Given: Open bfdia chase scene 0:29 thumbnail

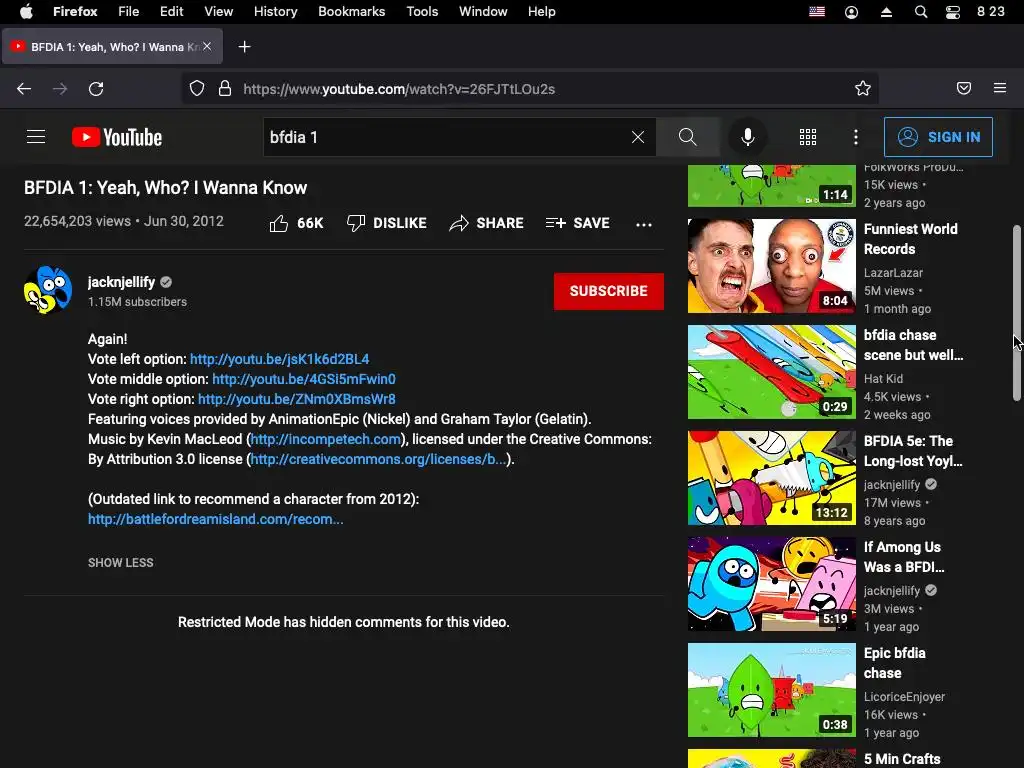Looking at the screenshot, I should 771,372.
